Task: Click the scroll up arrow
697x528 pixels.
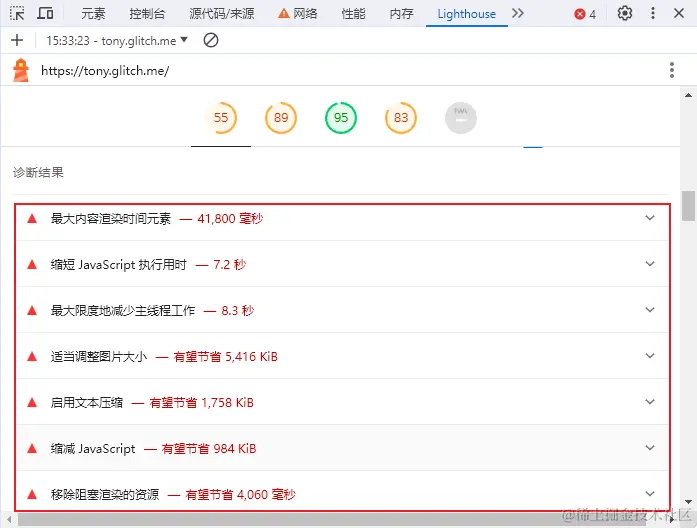Action: (688, 95)
